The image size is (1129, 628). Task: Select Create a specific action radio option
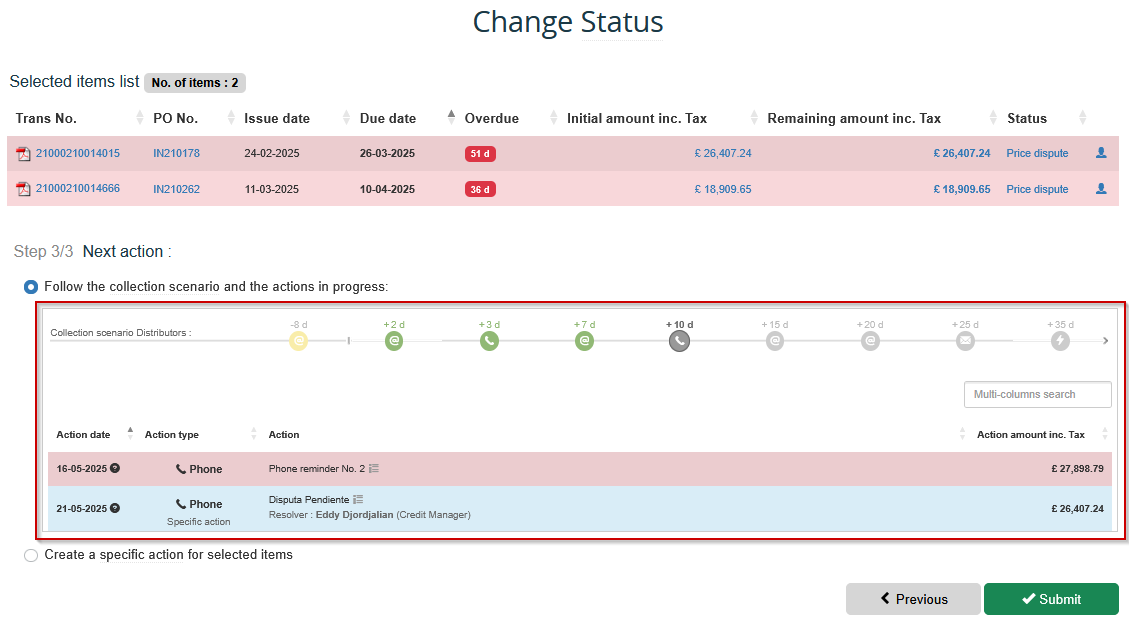[31, 555]
